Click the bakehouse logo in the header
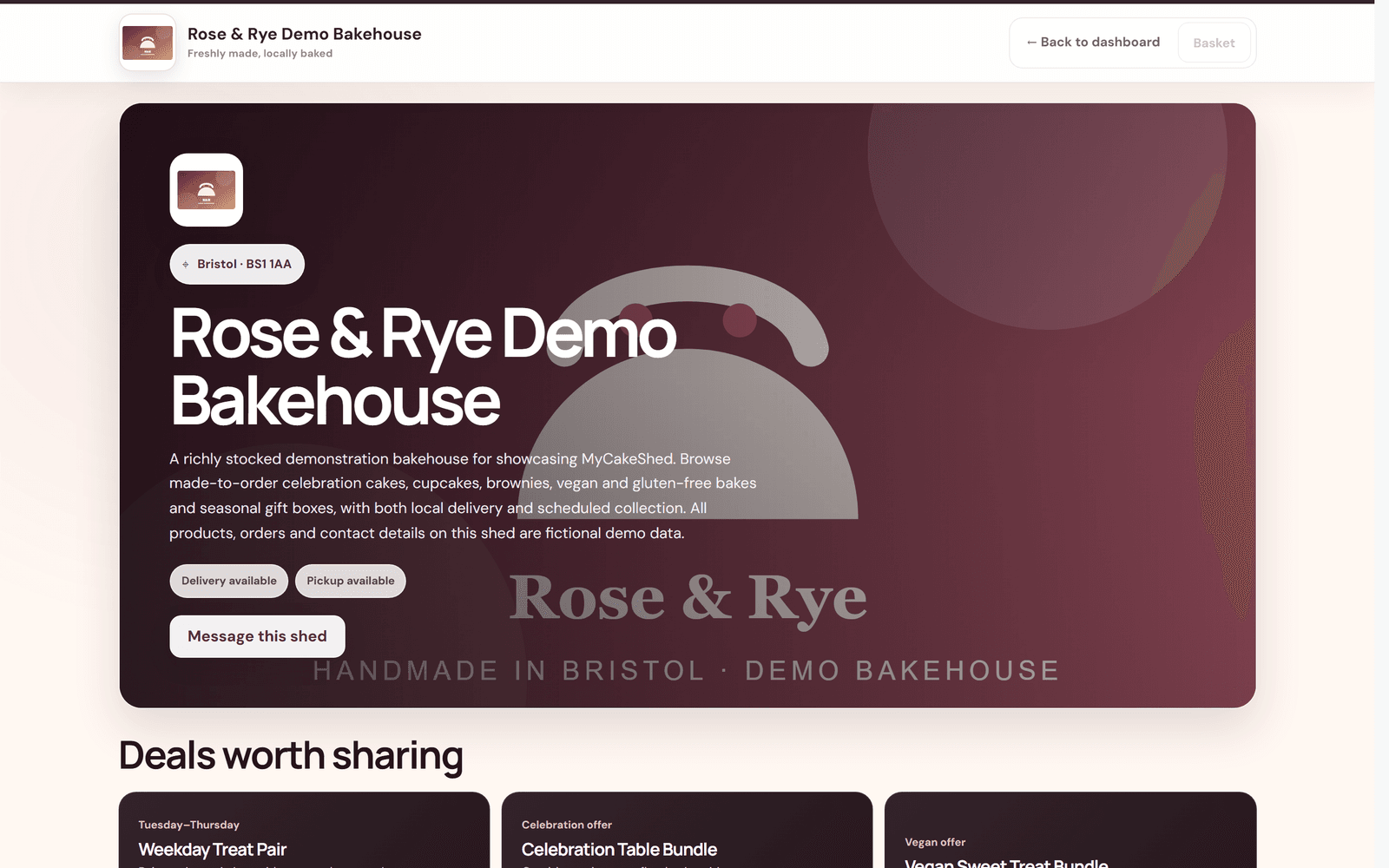 point(148,43)
